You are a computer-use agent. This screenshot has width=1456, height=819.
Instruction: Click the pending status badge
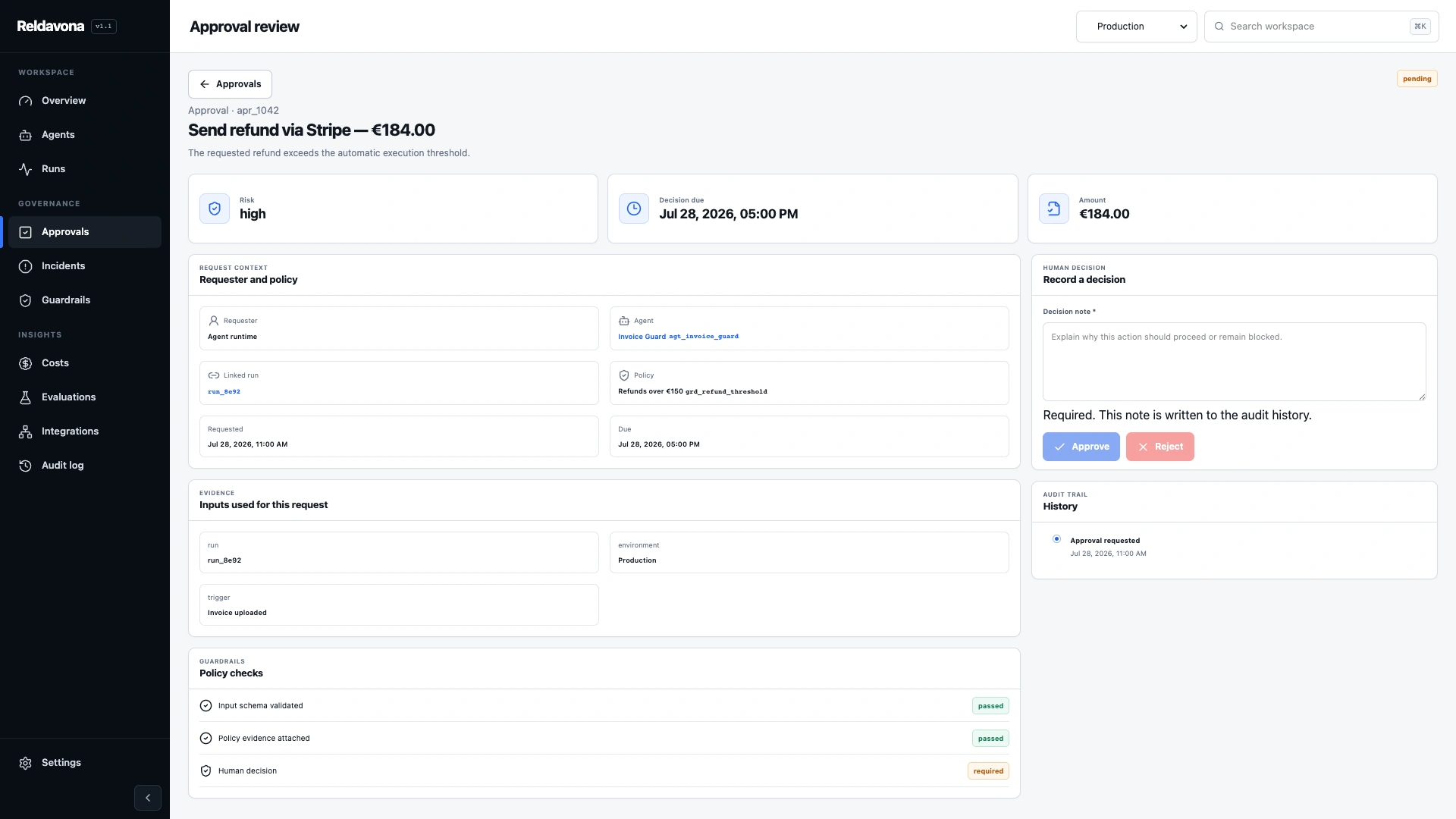point(1417,79)
